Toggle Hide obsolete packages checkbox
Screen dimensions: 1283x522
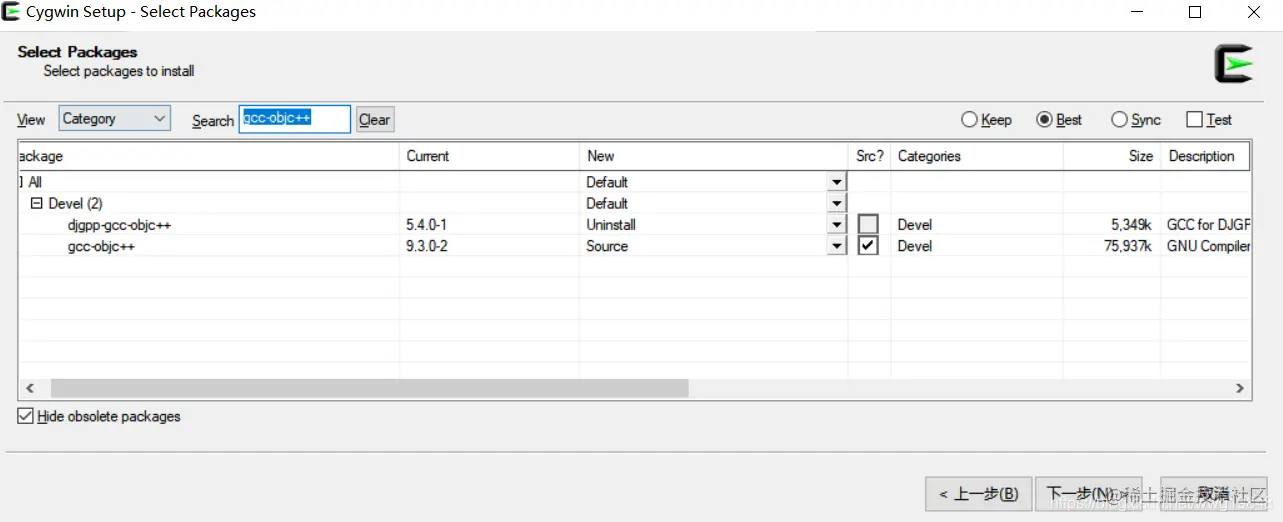point(26,416)
